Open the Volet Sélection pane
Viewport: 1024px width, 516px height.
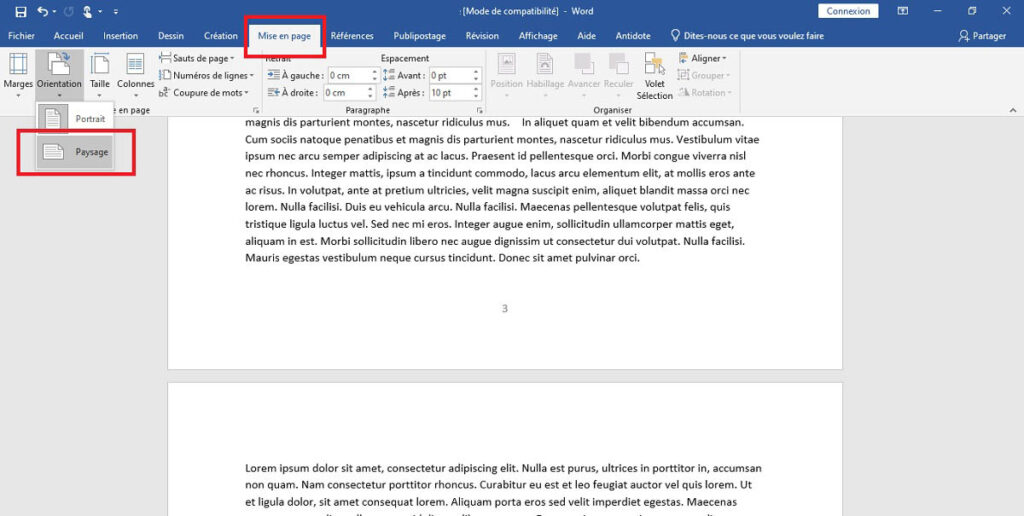click(654, 76)
